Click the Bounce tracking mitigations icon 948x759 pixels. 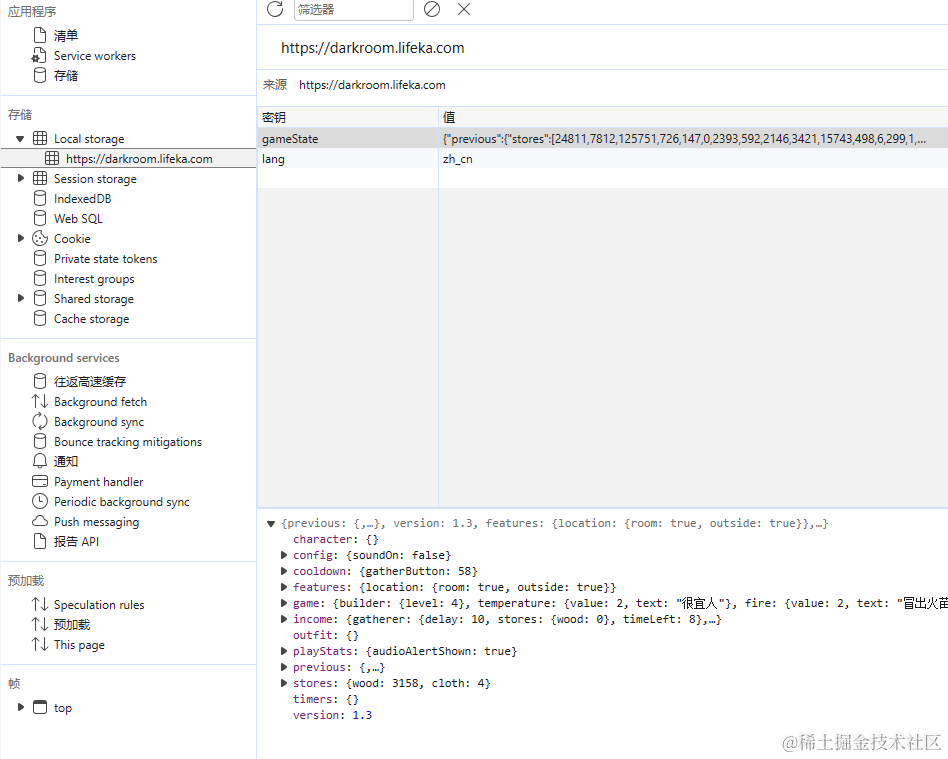click(x=40, y=441)
